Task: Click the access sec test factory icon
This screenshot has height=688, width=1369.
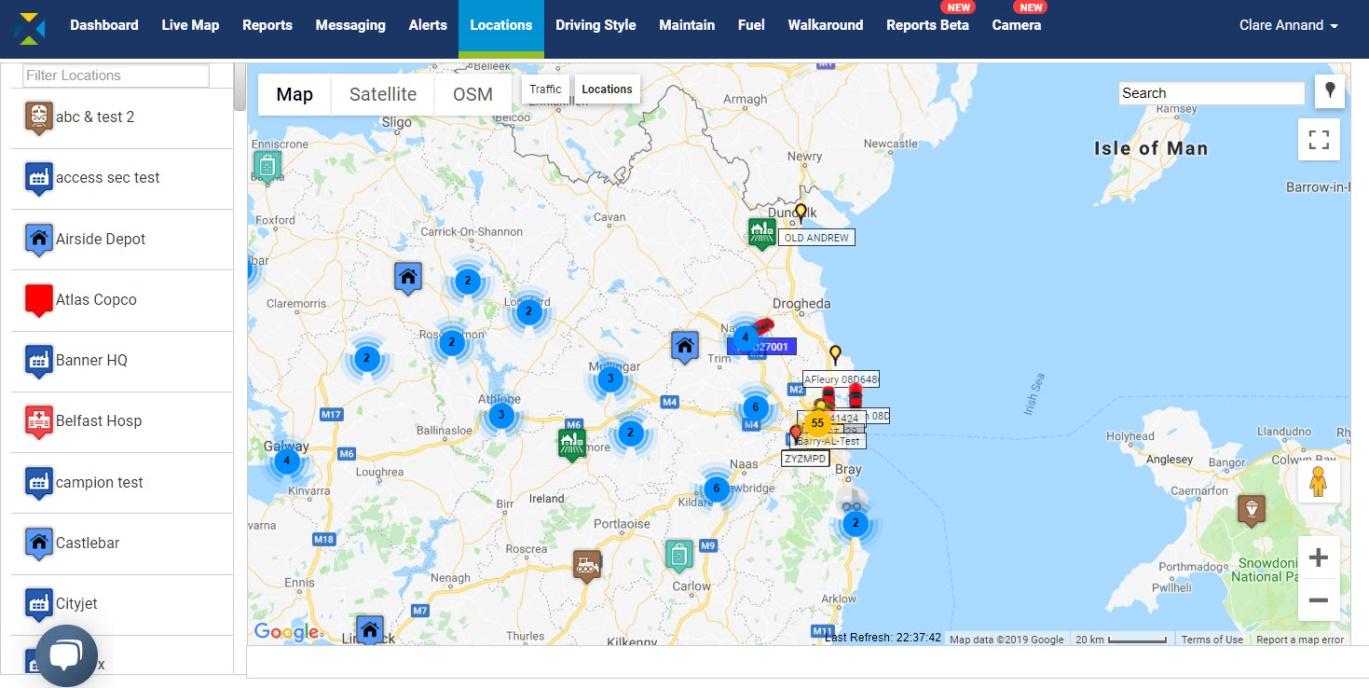Action: click(x=39, y=179)
